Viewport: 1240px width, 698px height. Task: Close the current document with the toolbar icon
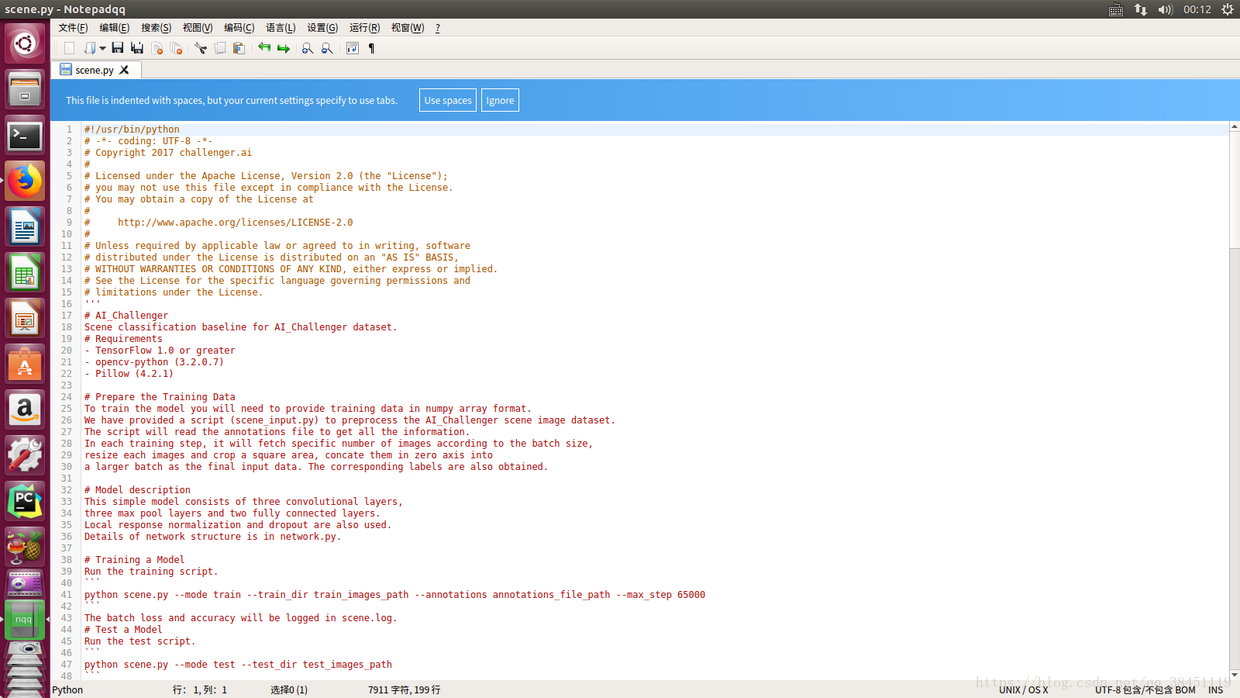157,48
